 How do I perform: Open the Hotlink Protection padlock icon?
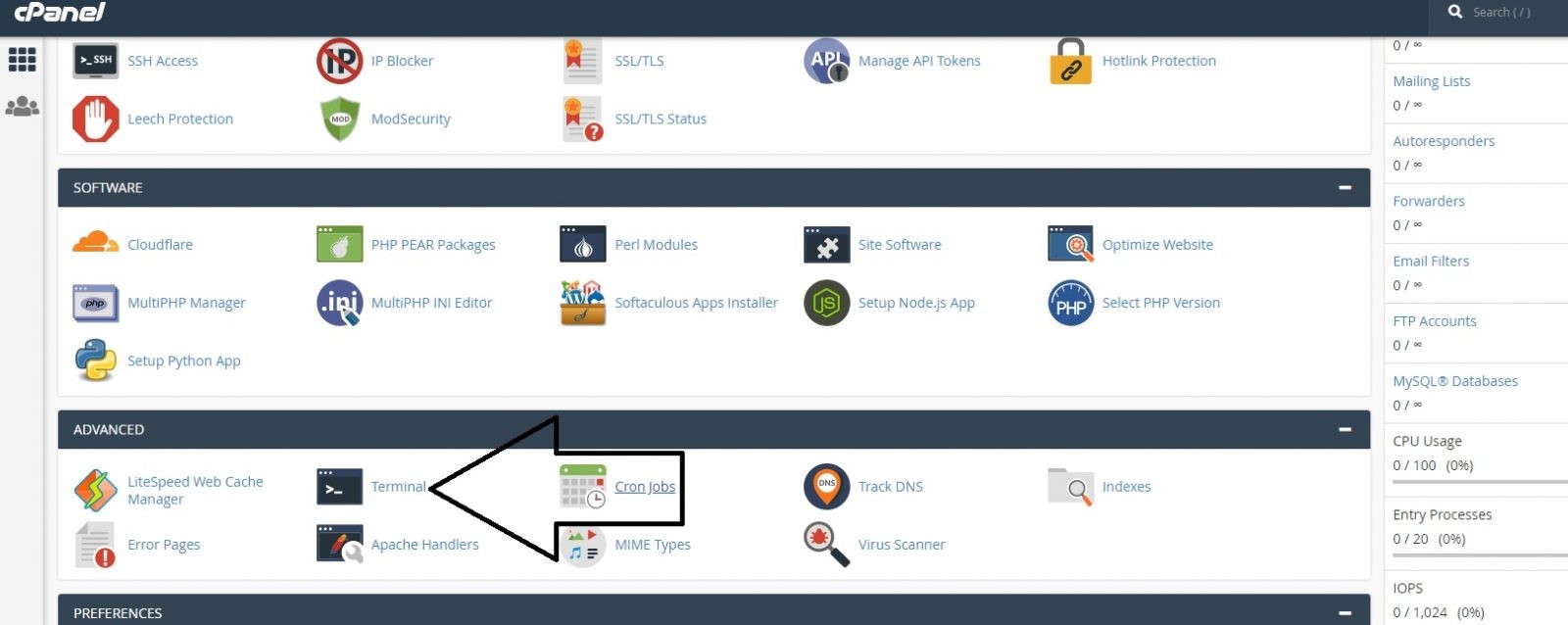1070,61
